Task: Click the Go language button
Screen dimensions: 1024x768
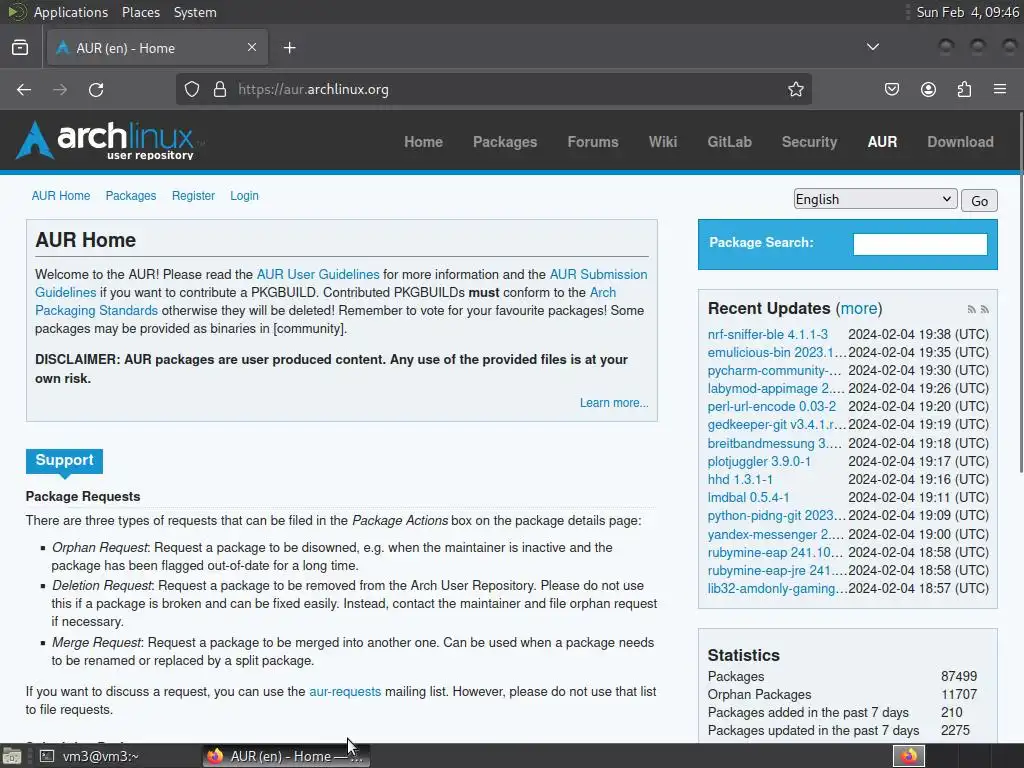Action: click(979, 200)
